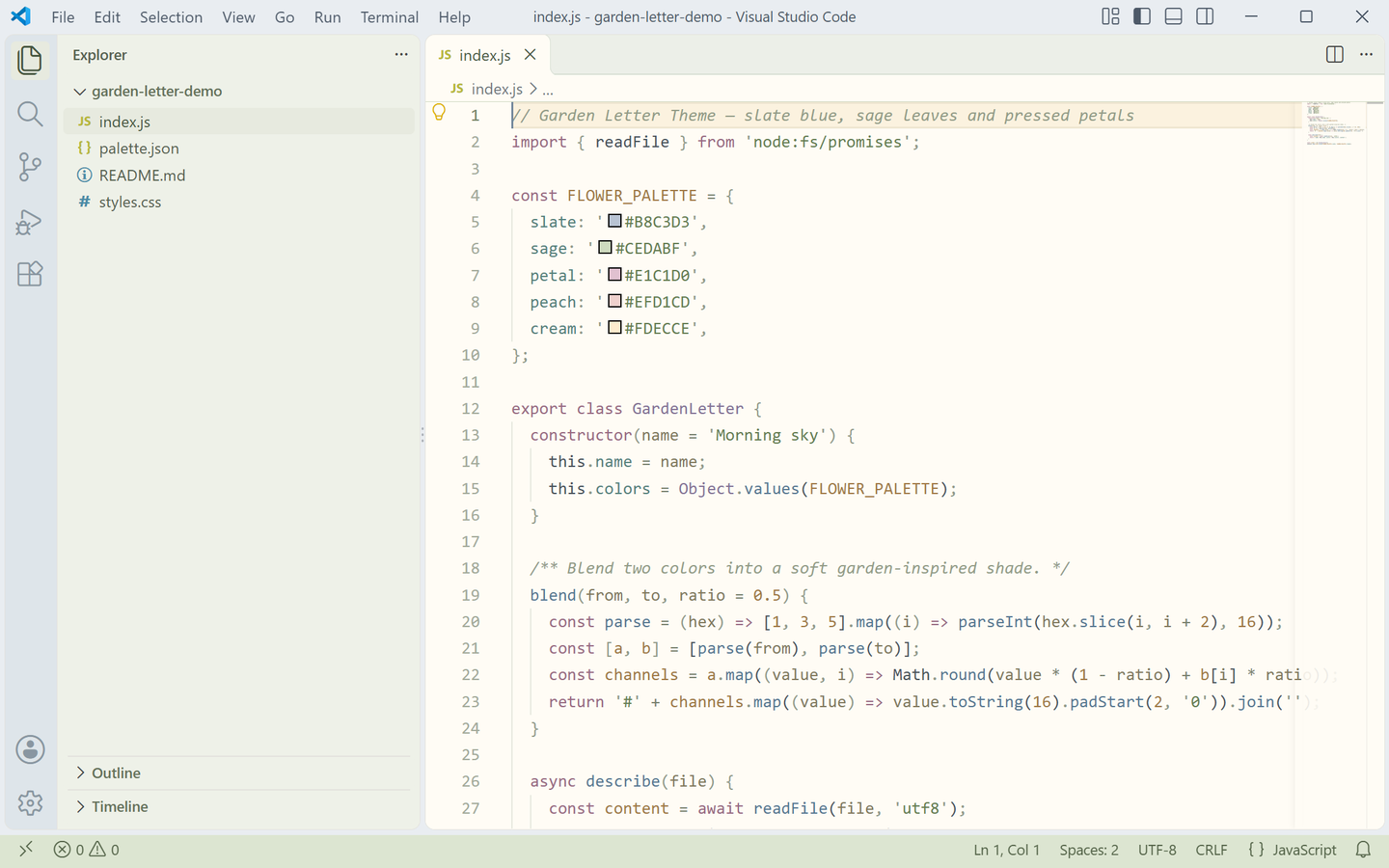Open the Selection menu
Image resolution: width=1389 pixels, height=868 pixels.
pyautogui.click(x=171, y=17)
